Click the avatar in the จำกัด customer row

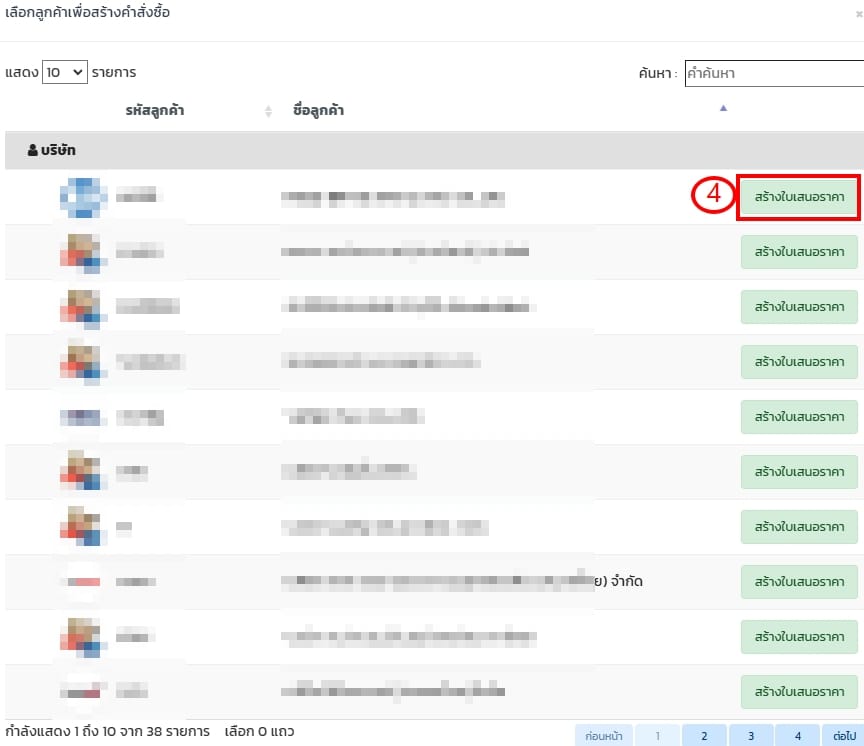(x=82, y=581)
